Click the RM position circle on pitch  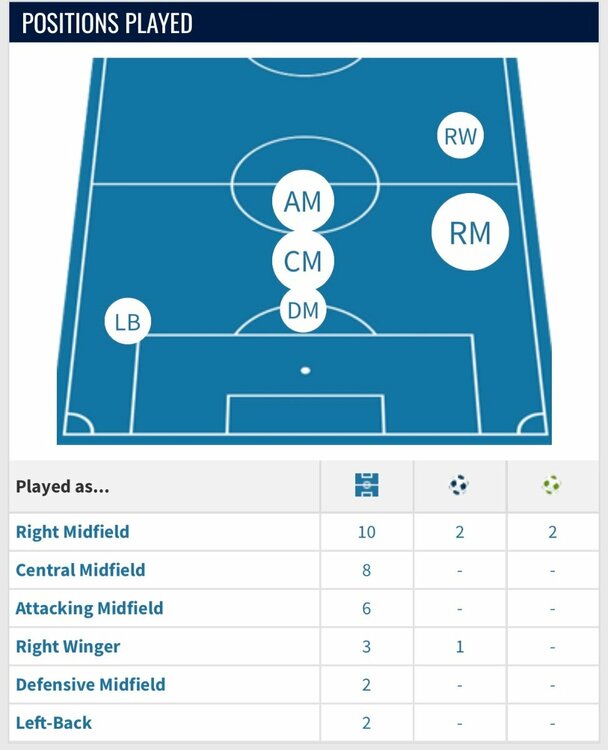tap(470, 233)
